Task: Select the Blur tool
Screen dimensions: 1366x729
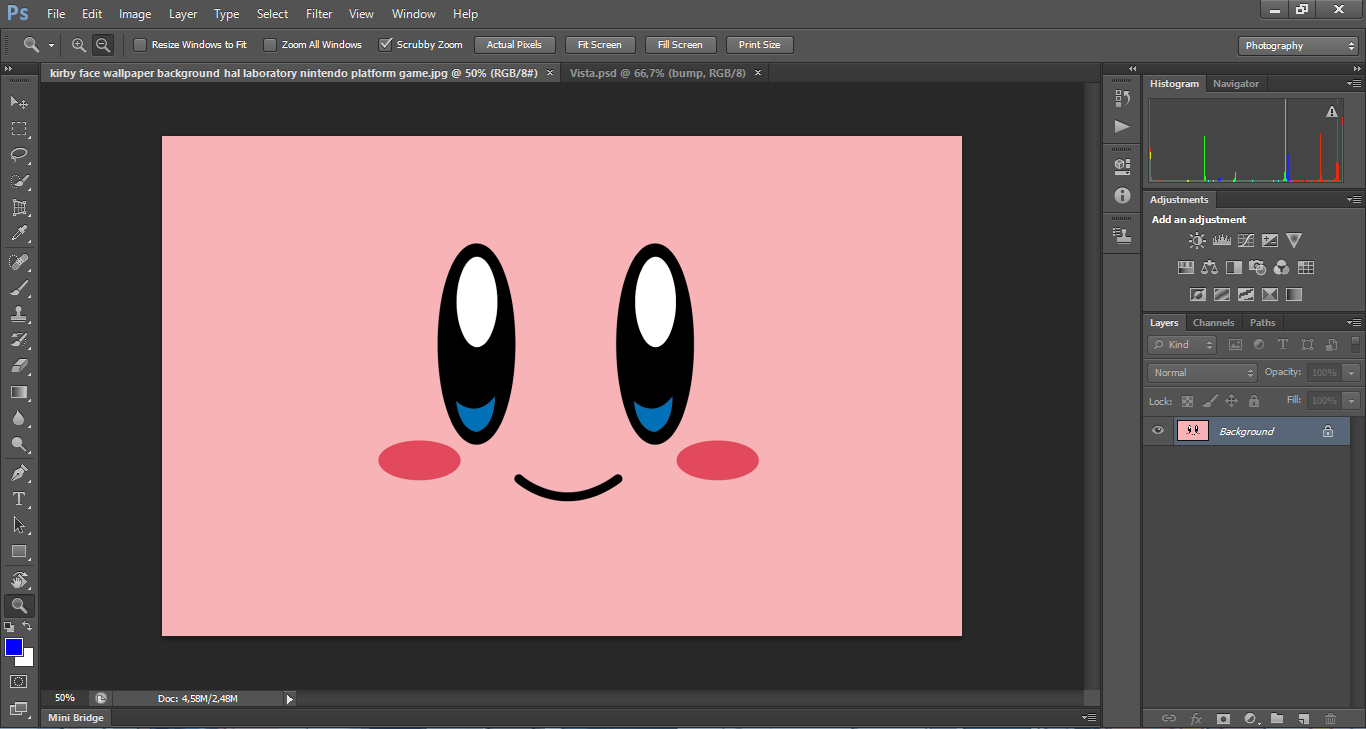Action: pos(19,418)
